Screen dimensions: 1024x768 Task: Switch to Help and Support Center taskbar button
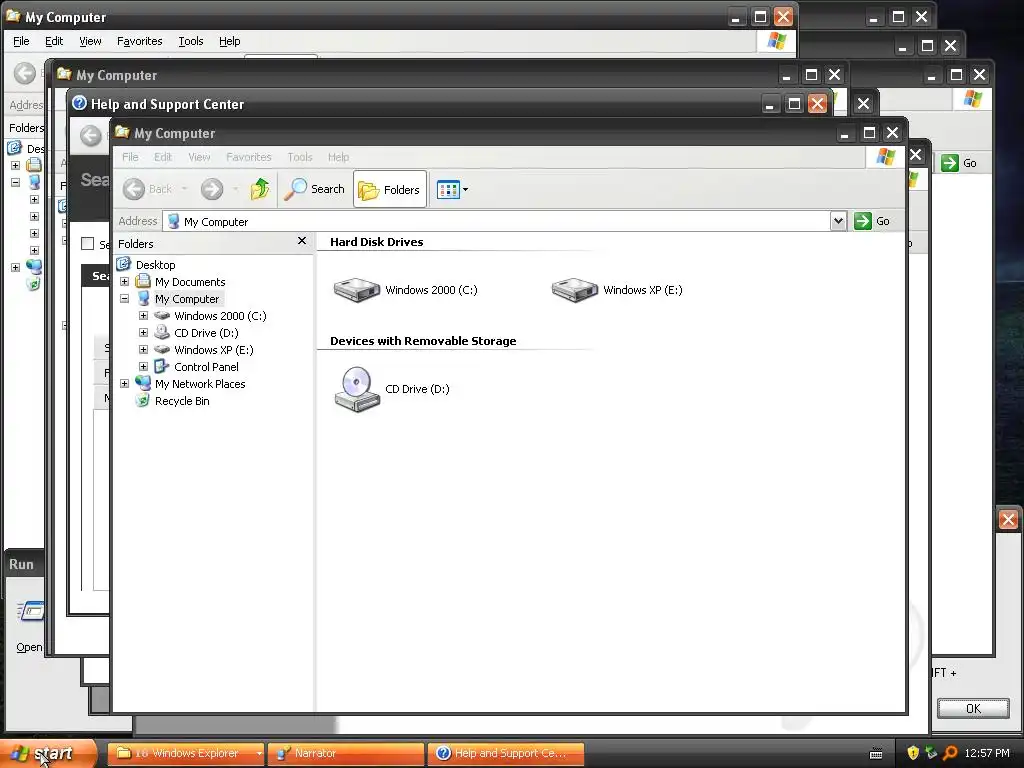pyautogui.click(x=505, y=753)
